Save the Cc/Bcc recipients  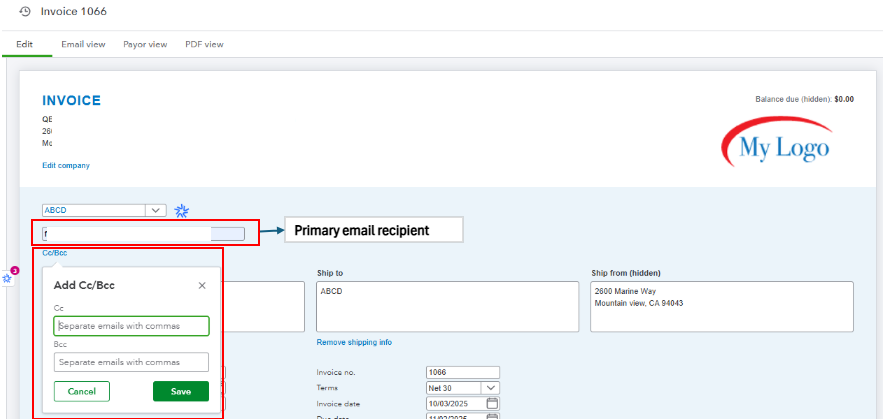pyautogui.click(x=181, y=391)
